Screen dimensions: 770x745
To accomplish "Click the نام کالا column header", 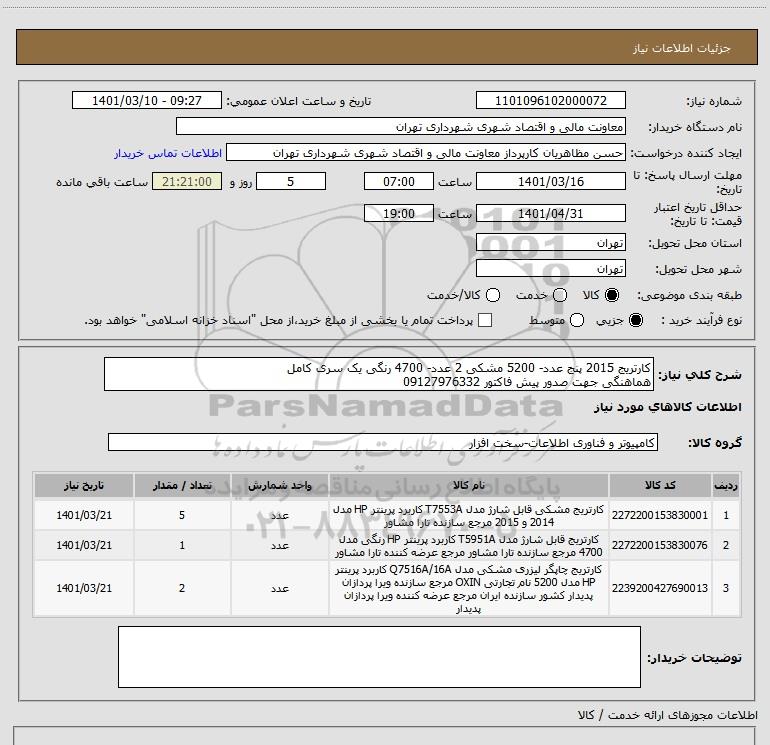I will coord(469,486).
